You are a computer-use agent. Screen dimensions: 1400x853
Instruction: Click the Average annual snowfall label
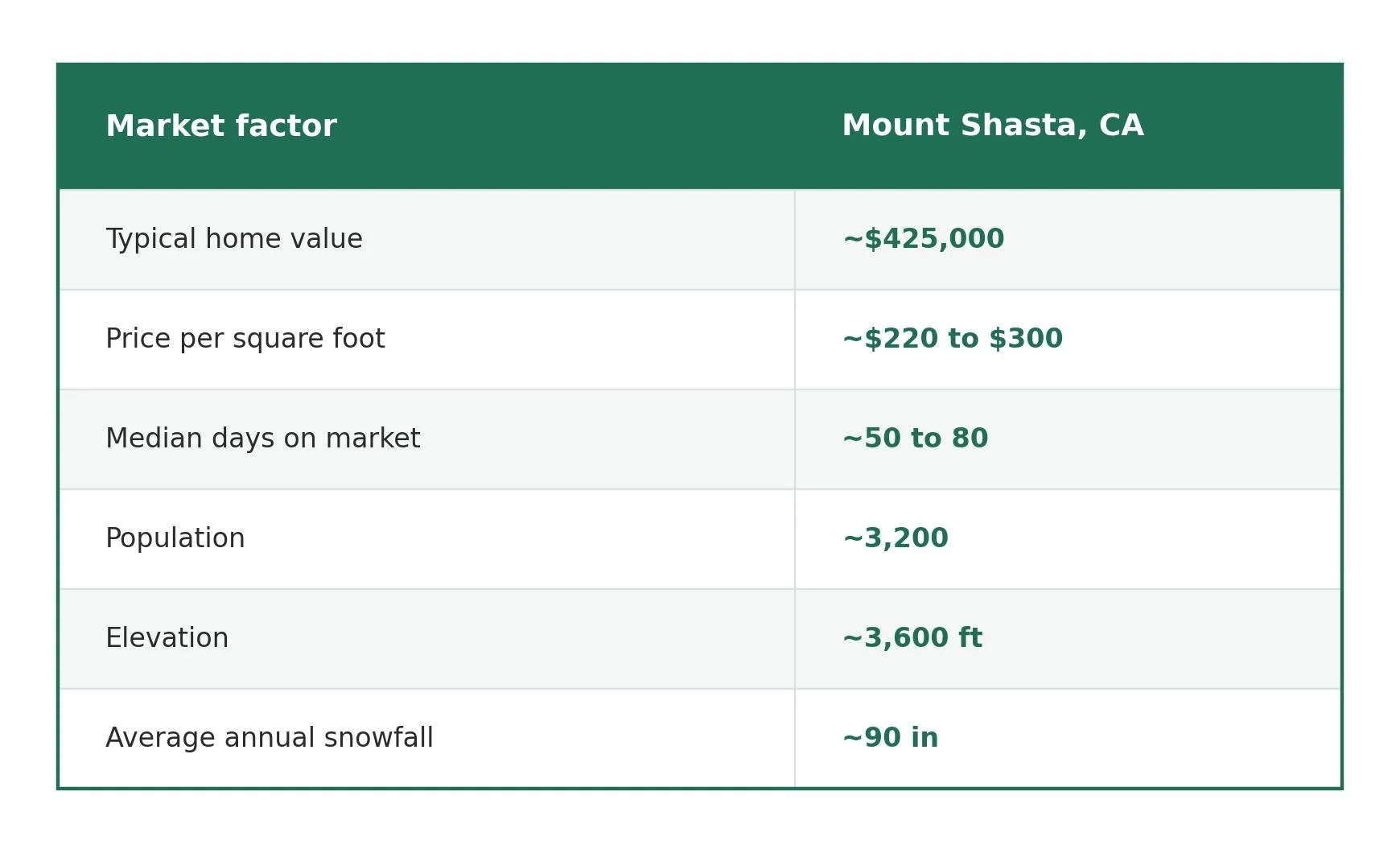coord(270,738)
